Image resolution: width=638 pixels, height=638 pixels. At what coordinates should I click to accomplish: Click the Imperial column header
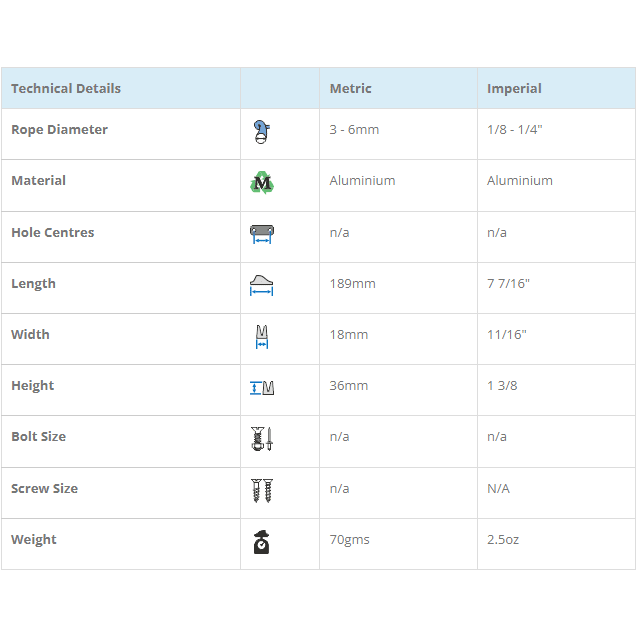pyautogui.click(x=514, y=88)
